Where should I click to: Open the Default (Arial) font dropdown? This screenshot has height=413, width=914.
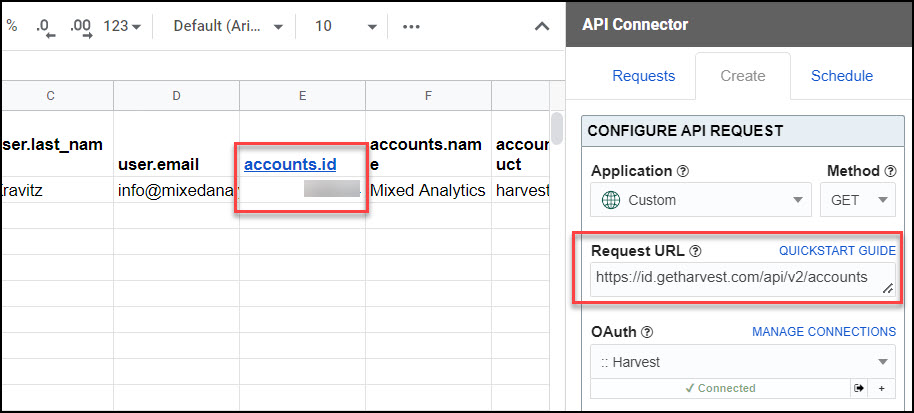[x=228, y=26]
